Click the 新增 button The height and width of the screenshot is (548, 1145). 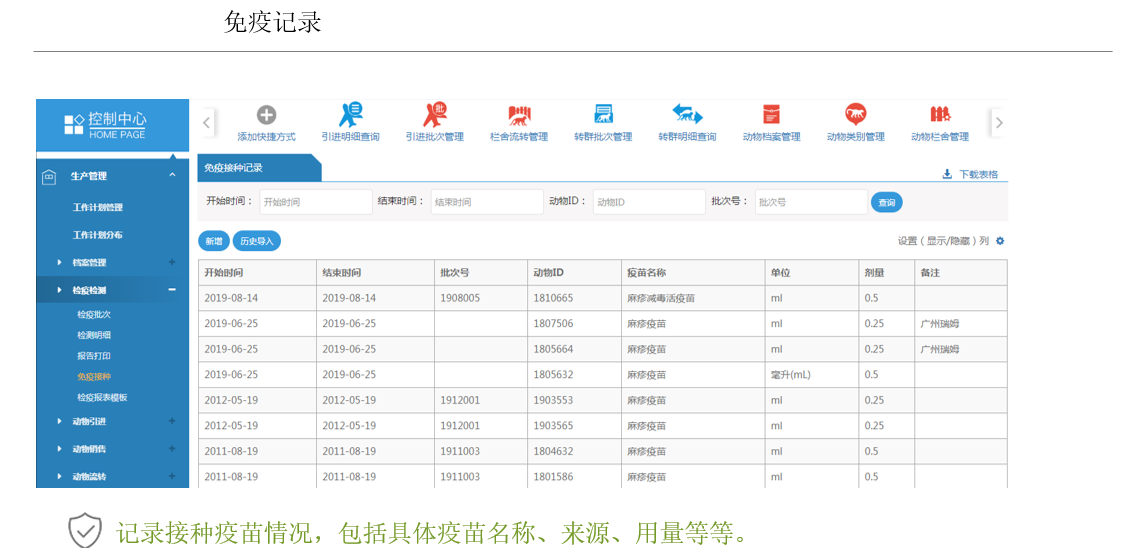point(213,241)
